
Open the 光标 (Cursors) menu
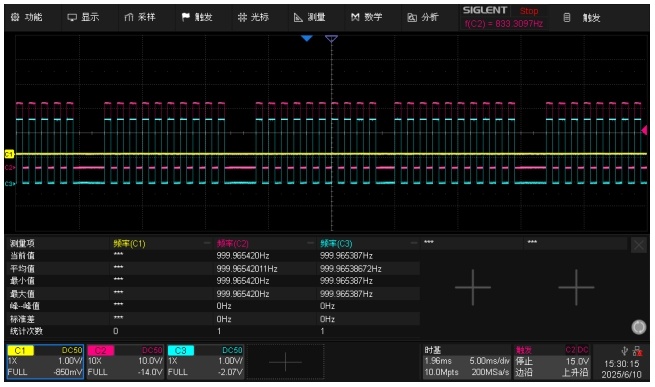coord(253,17)
